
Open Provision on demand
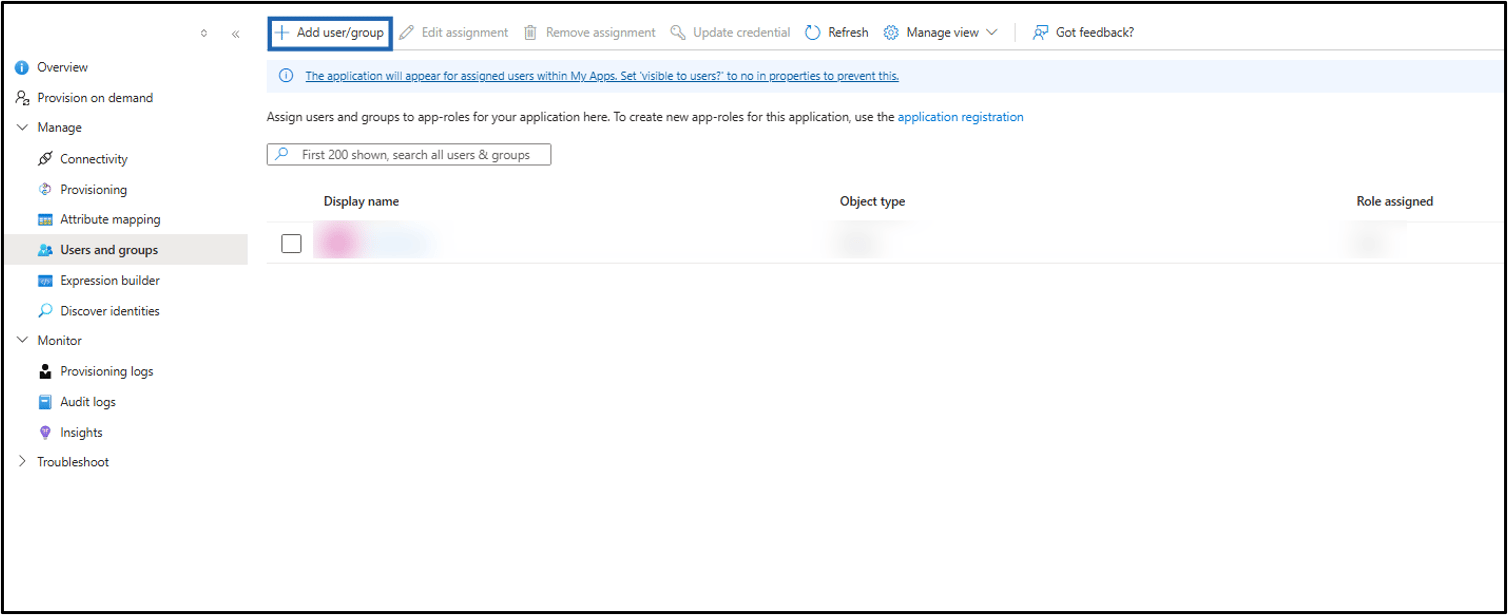tap(95, 98)
